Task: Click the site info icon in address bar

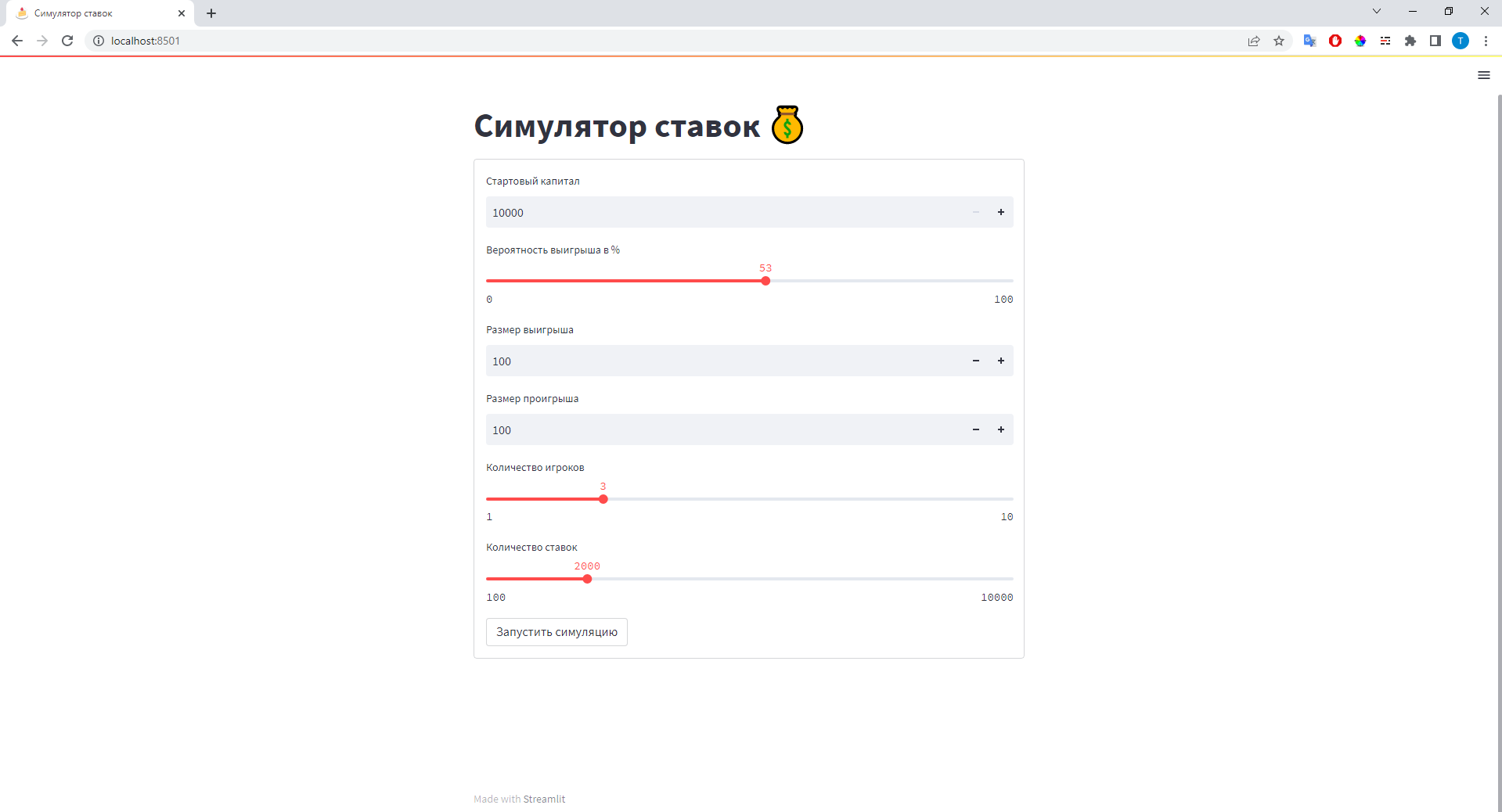Action: pyautogui.click(x=98, y=41)
